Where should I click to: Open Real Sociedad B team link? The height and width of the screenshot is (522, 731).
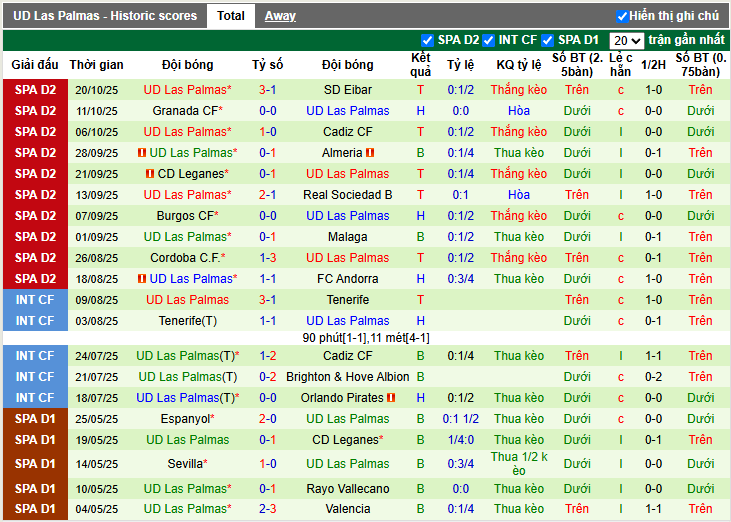click(348, 195)
